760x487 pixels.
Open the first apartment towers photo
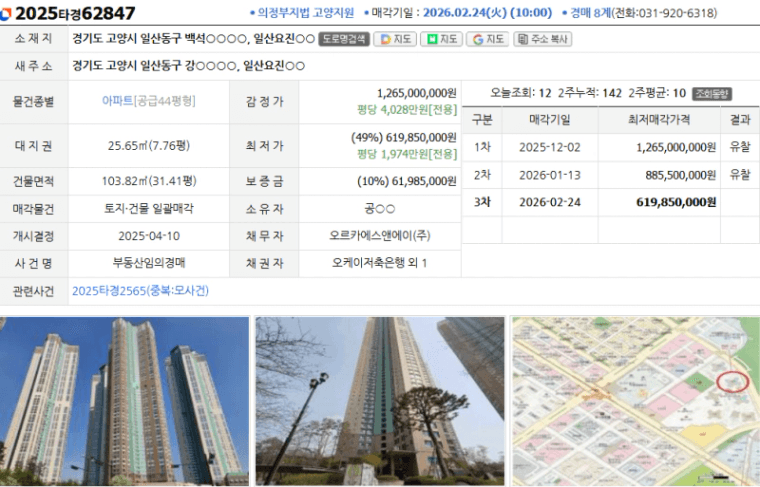tap(125, 400)
